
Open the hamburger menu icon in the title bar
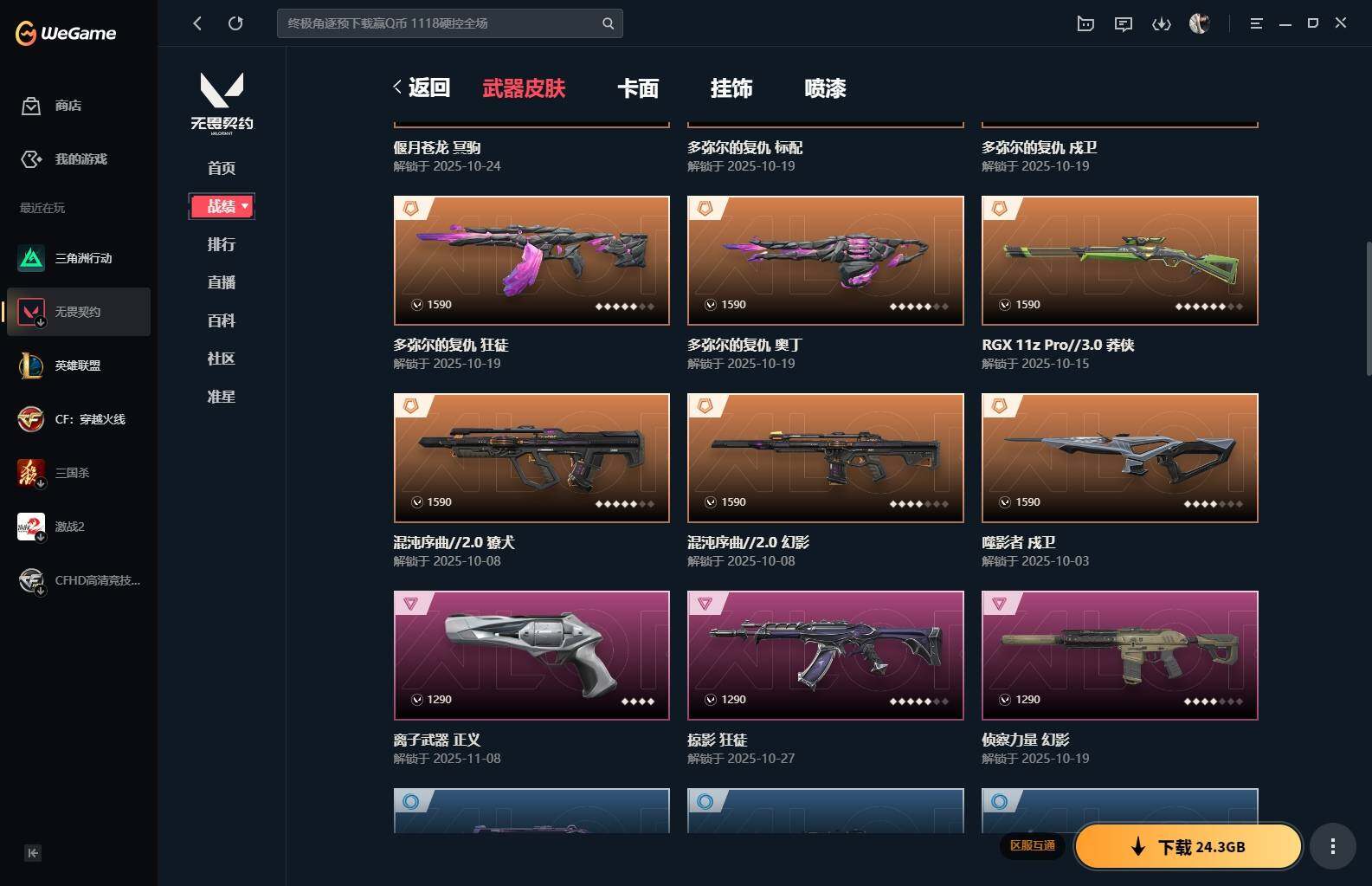click(1256, 23)
